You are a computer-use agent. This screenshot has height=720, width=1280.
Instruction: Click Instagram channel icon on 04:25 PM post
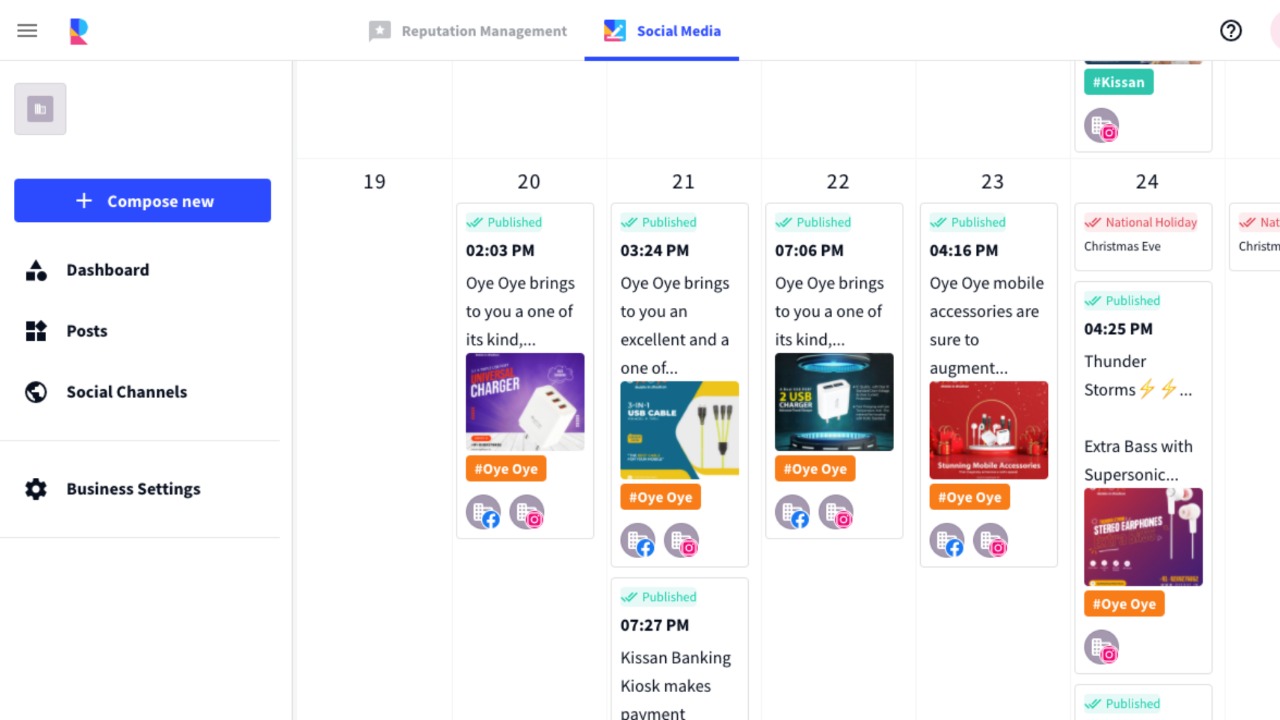click(1102, 648)
